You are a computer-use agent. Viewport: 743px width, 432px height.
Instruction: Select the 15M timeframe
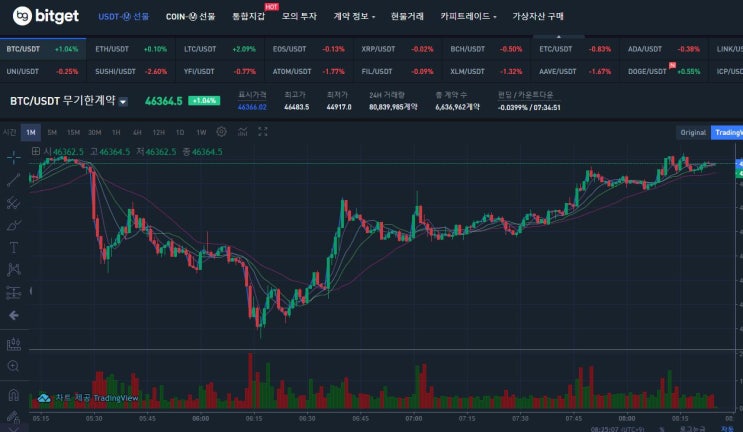(x=73, y=132)
